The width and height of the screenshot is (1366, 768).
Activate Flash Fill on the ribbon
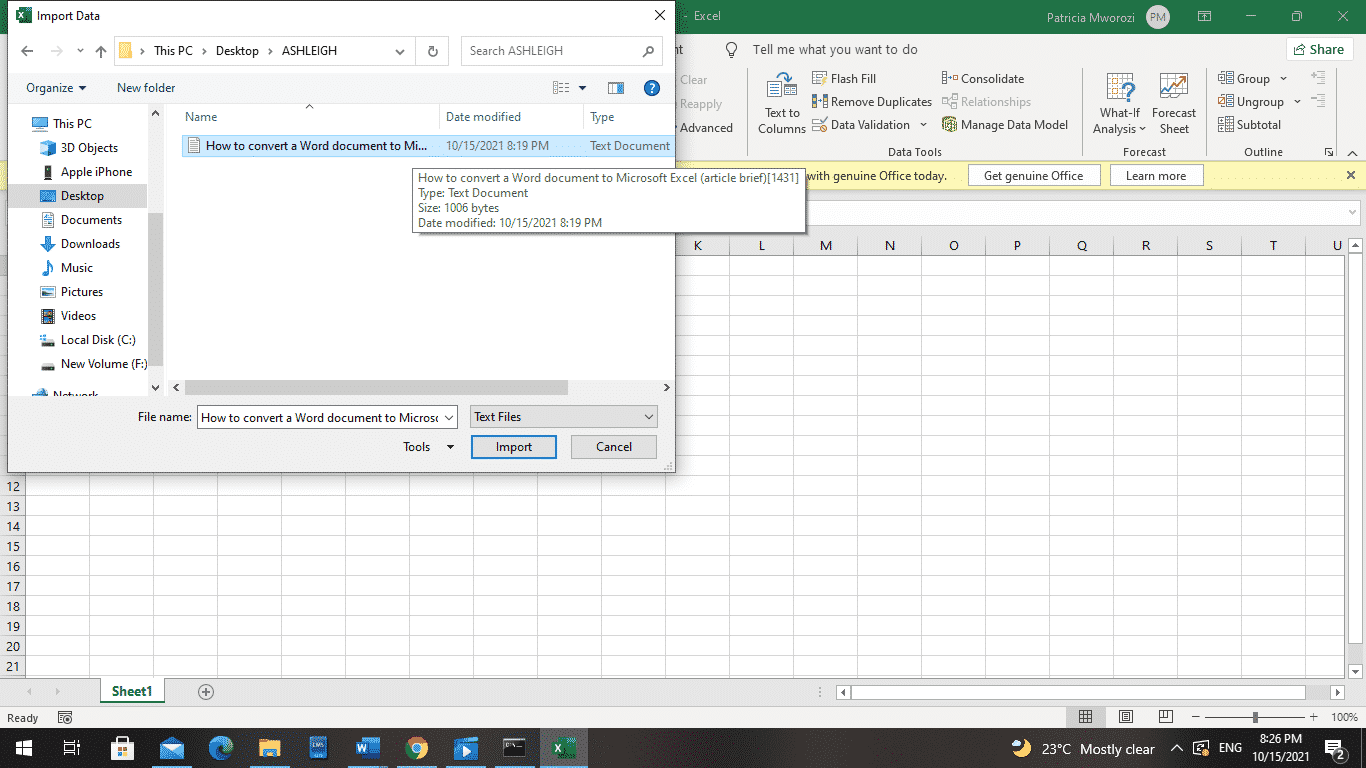[844, 78]
